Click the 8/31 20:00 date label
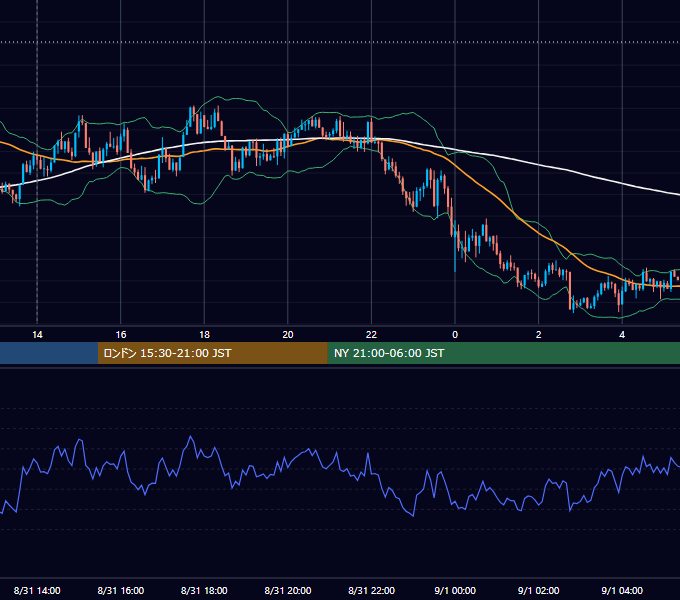 (288, 590)
